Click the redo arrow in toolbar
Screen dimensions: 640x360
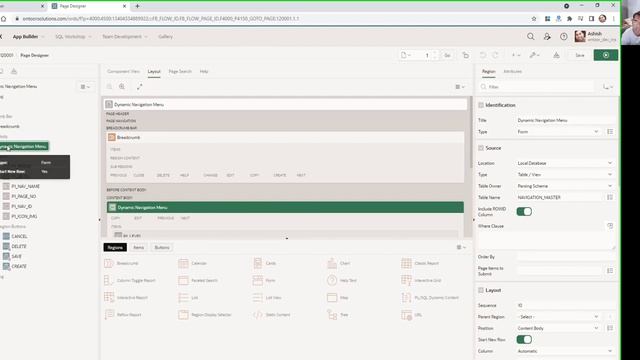(x=495, y=55)
